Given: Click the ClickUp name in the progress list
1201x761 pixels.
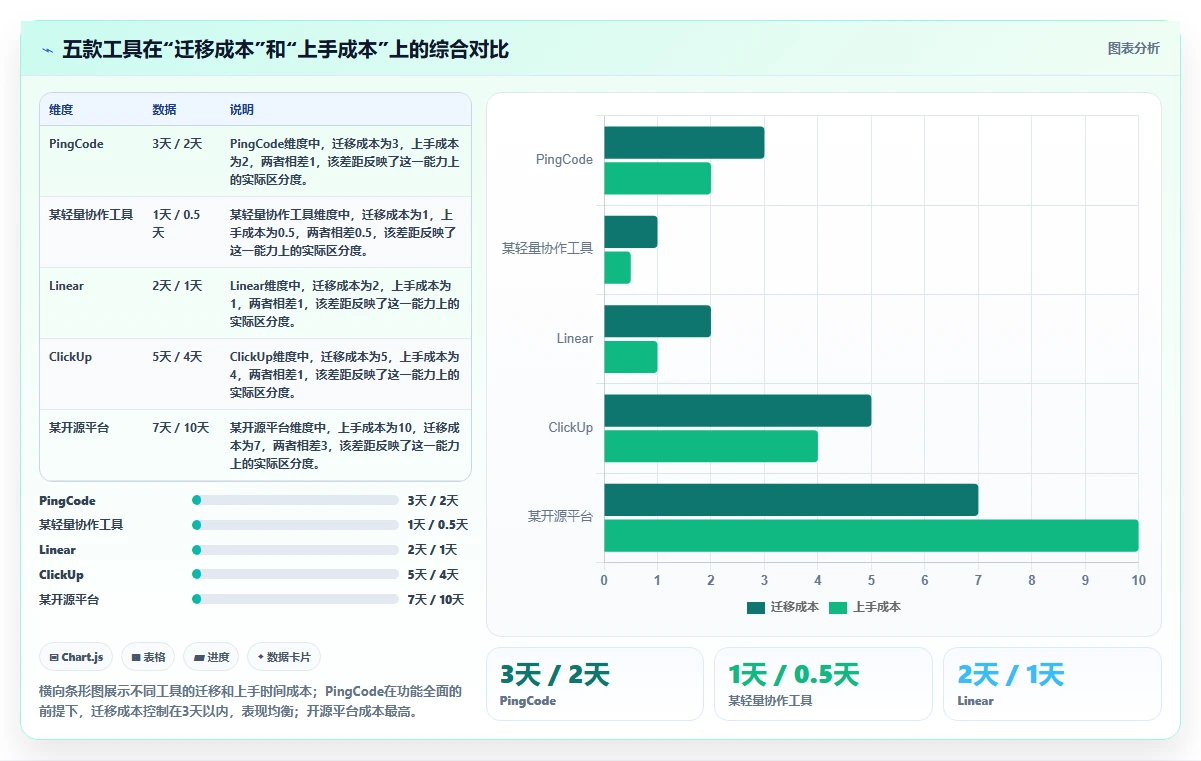Looking at the screenshot, I should coord(61,574).
